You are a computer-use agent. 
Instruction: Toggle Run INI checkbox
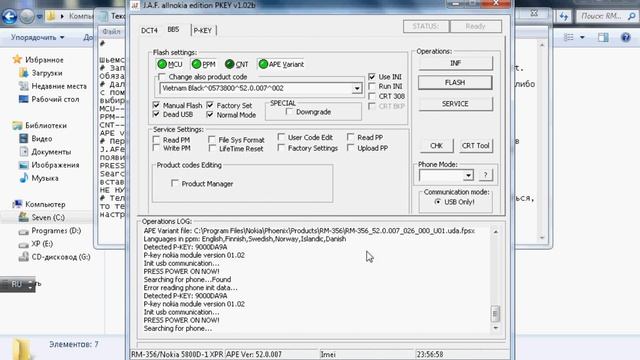point(372,87)
